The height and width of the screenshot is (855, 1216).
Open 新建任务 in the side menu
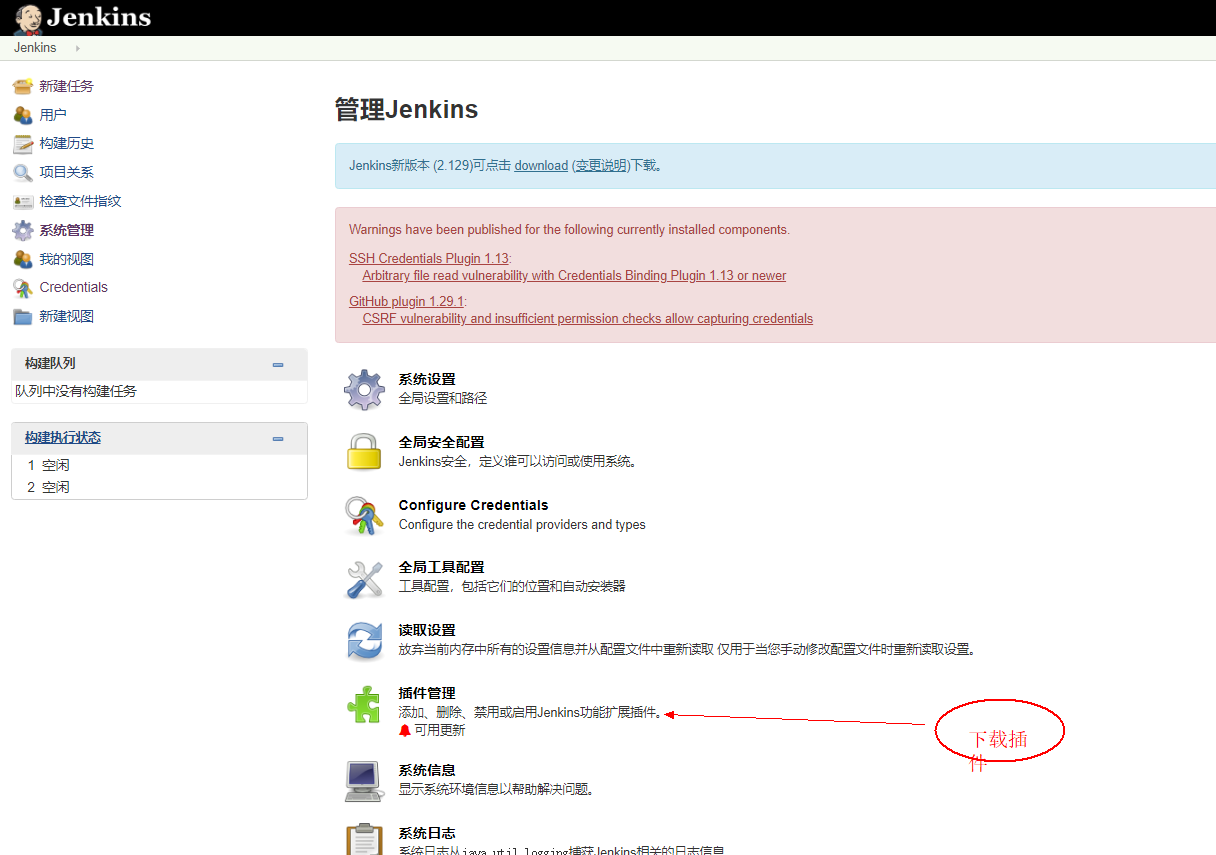[67, 87]
